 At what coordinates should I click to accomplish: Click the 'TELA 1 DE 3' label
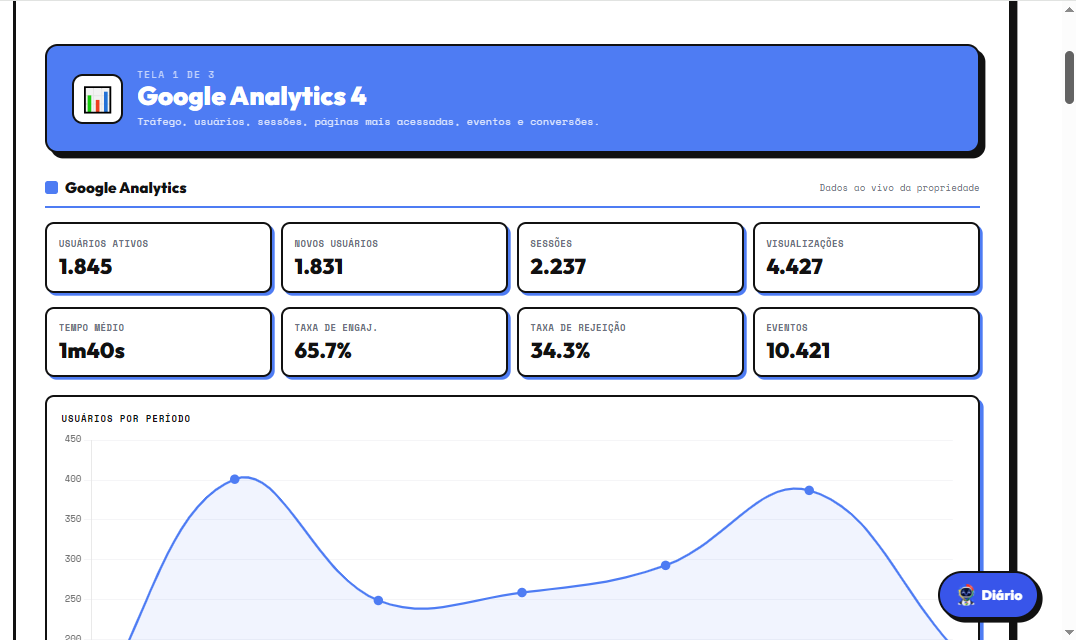(176, 75)
